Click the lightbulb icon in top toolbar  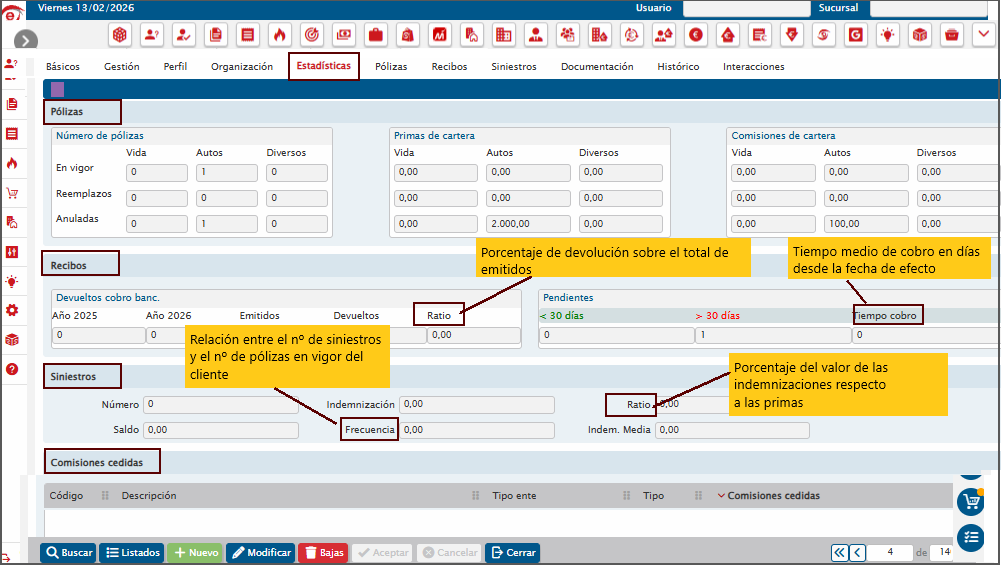[x=887, y=35]
